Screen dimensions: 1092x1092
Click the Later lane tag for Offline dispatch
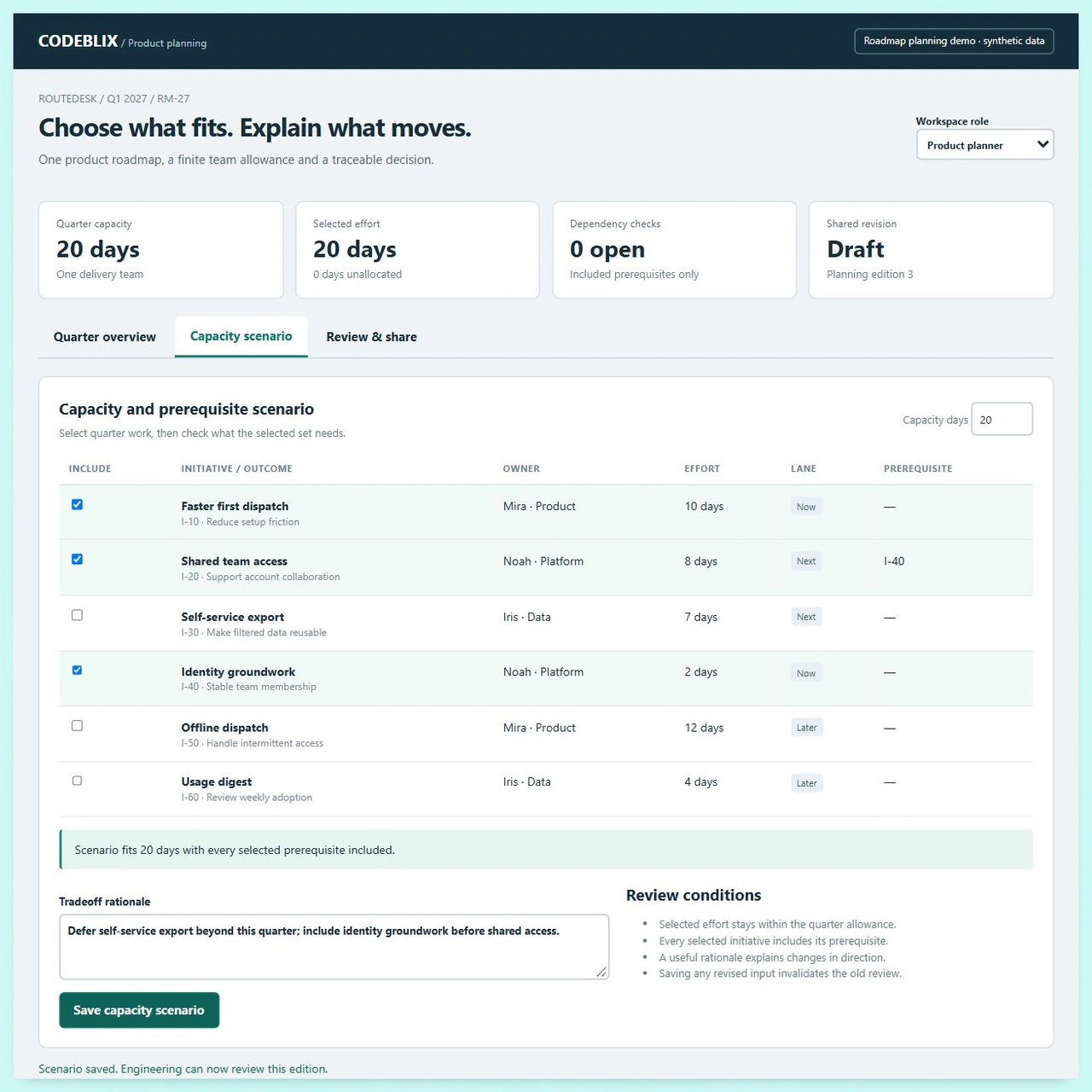807,728
